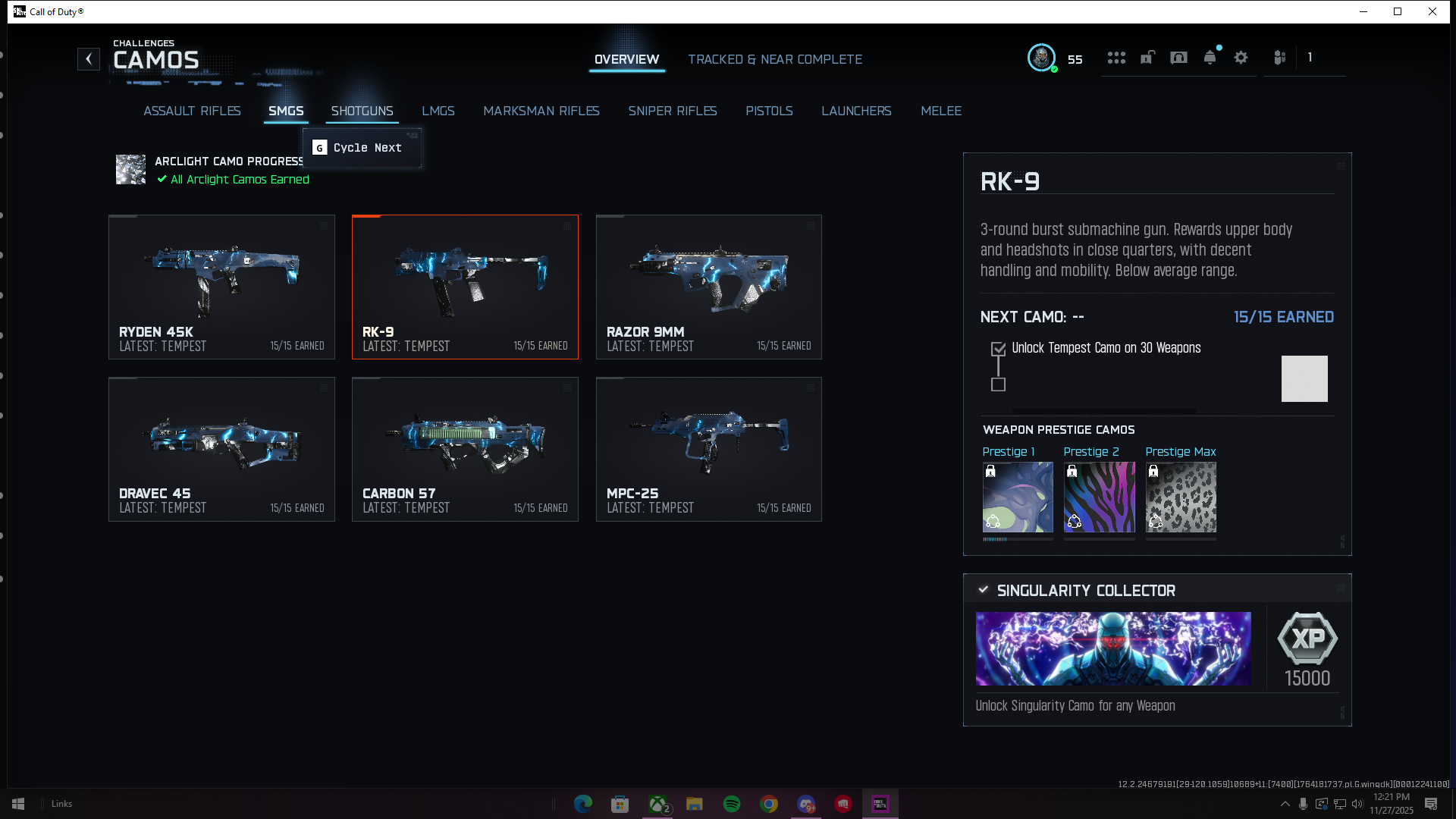This screenshot has width=1456, height=819.
Task: Open the six-dot grid menu icon
Action: tap(1116, 58)
